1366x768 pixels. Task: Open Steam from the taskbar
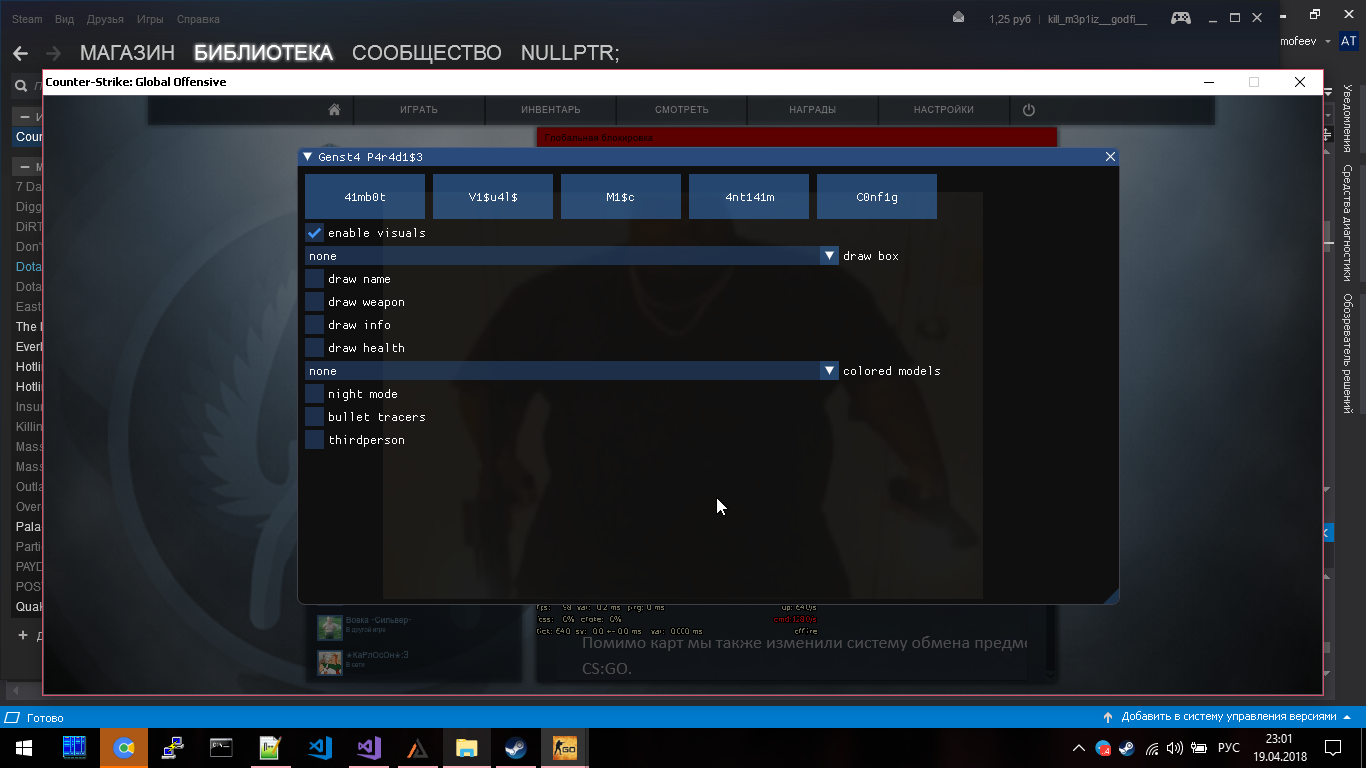[516, 748]
